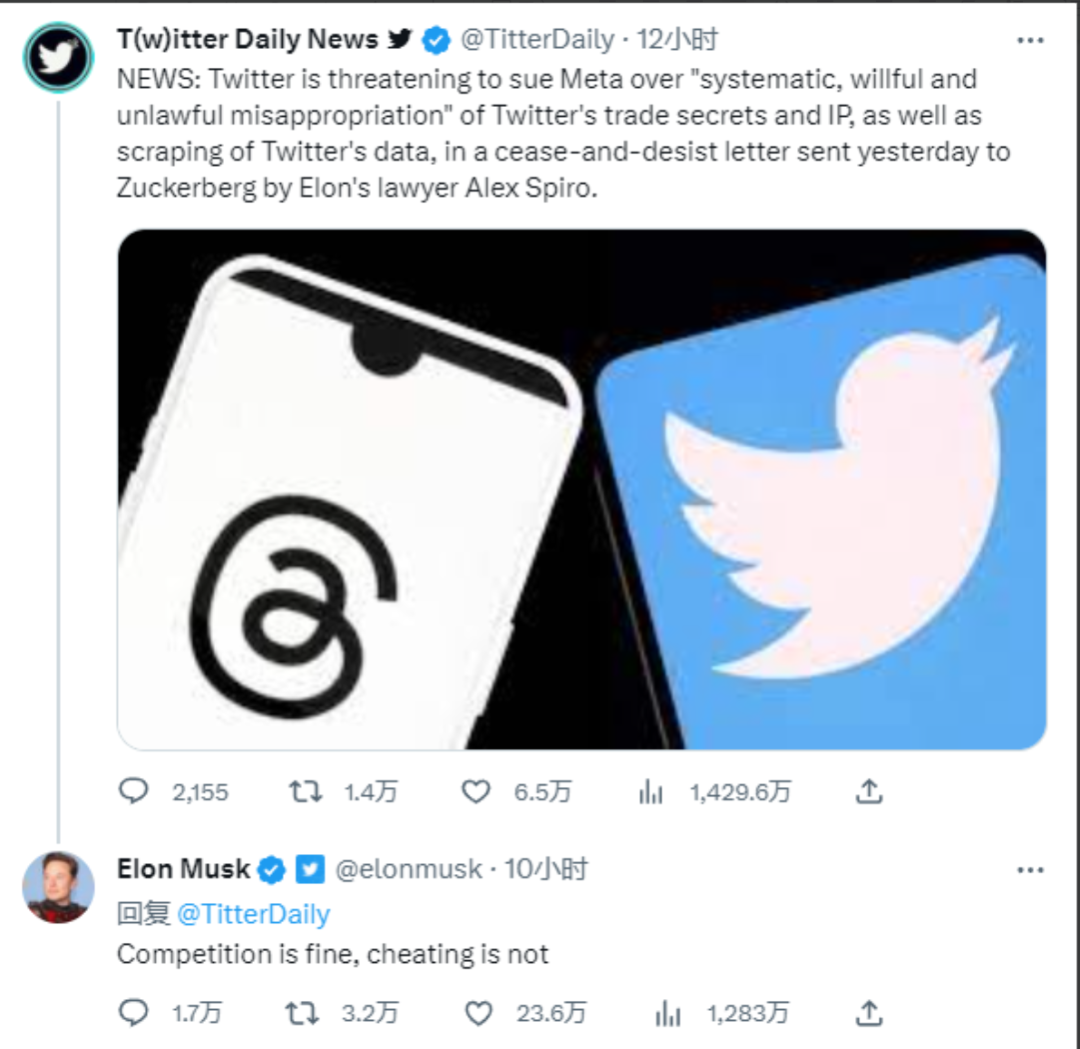Click the @TitterDaily mention in reply
Screen dimensions: 1080x1049
pyautogui.click(x=253, y=914)
